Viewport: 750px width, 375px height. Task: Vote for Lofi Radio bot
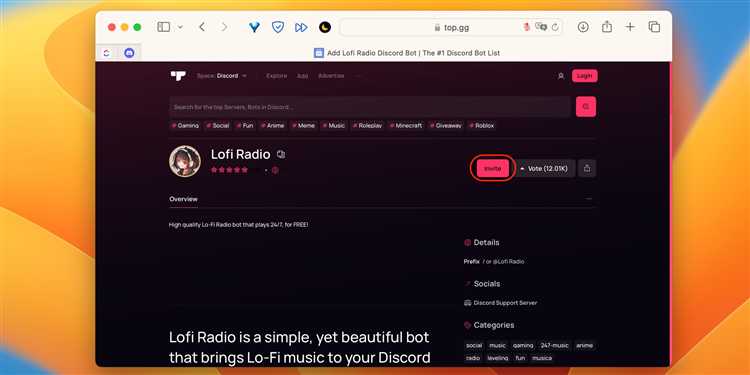pos(545,168)
